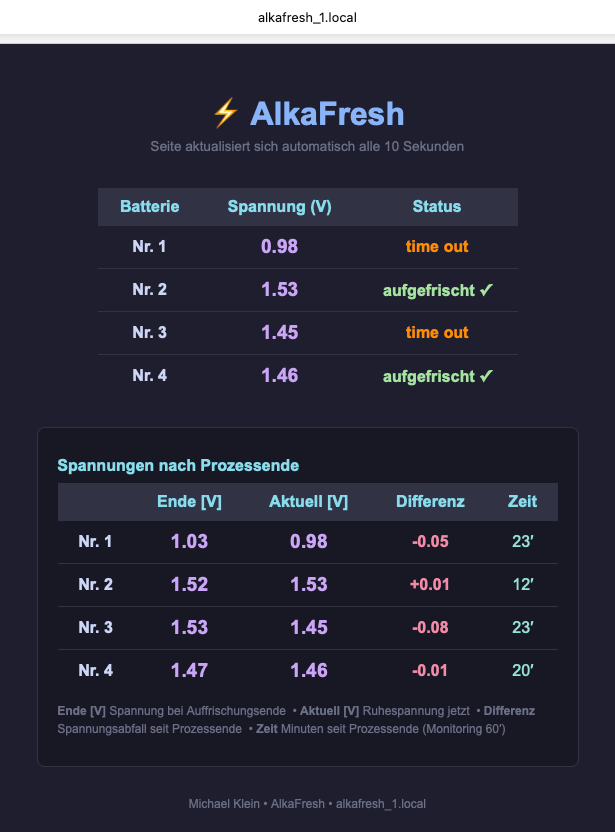Viewport: 615px width, 832px height.
Task: Click the lightning bolt AlkaFresh logo icon
Action: (225, 113)
